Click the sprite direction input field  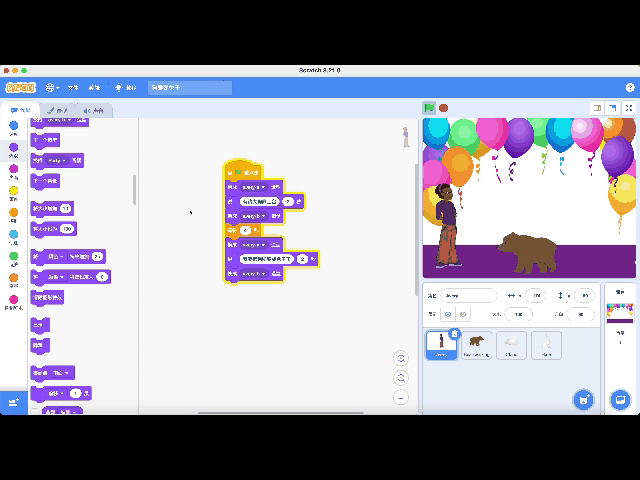tap(581, 314)
